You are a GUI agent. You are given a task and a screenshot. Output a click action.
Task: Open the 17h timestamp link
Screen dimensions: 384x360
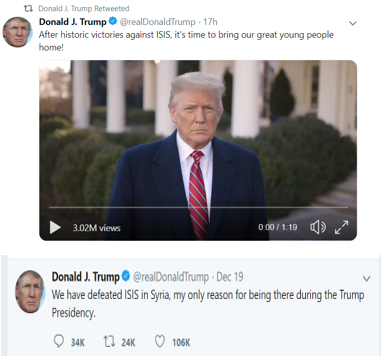(x=210, y=22)
